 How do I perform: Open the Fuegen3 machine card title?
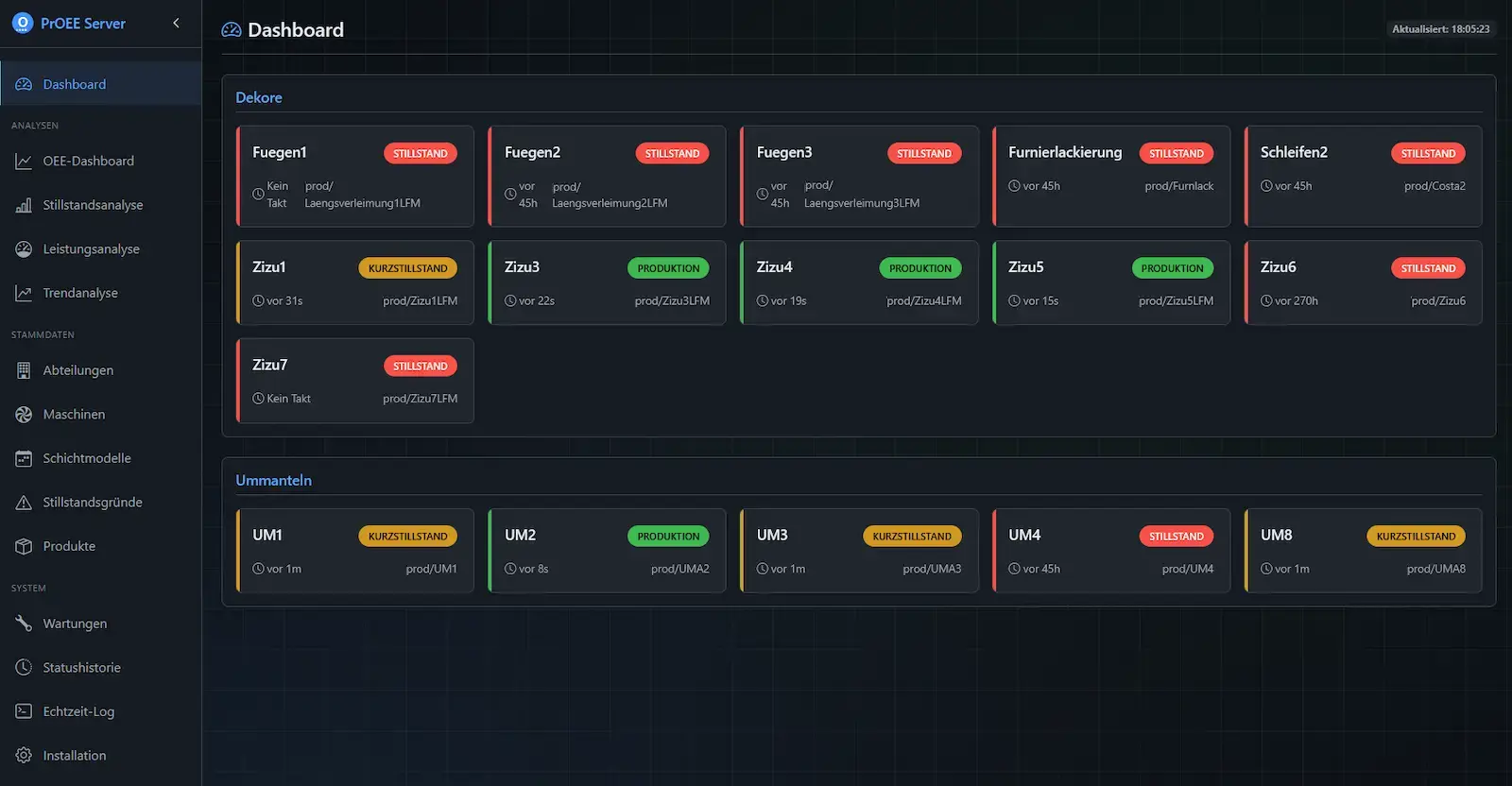point(784,152)
